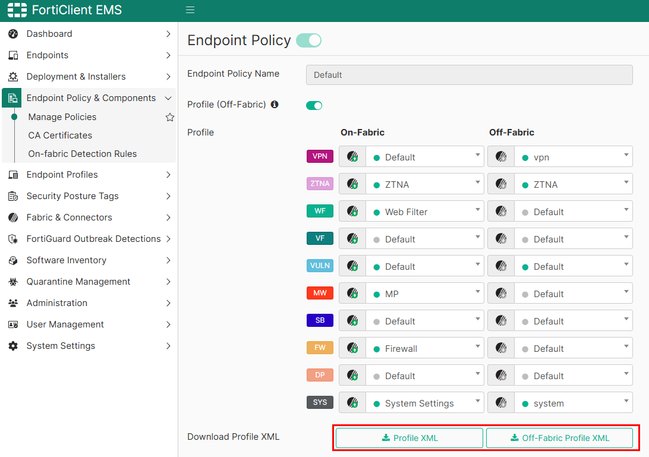649x457 pixels.
Task: Click the star icon beside Manage Policies
Action: click(x=170, y=117)
